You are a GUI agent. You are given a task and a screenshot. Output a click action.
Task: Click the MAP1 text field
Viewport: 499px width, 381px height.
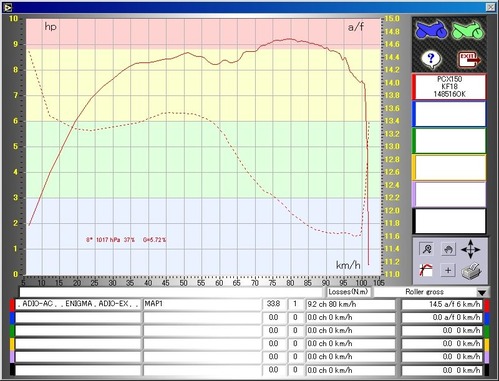202,304
